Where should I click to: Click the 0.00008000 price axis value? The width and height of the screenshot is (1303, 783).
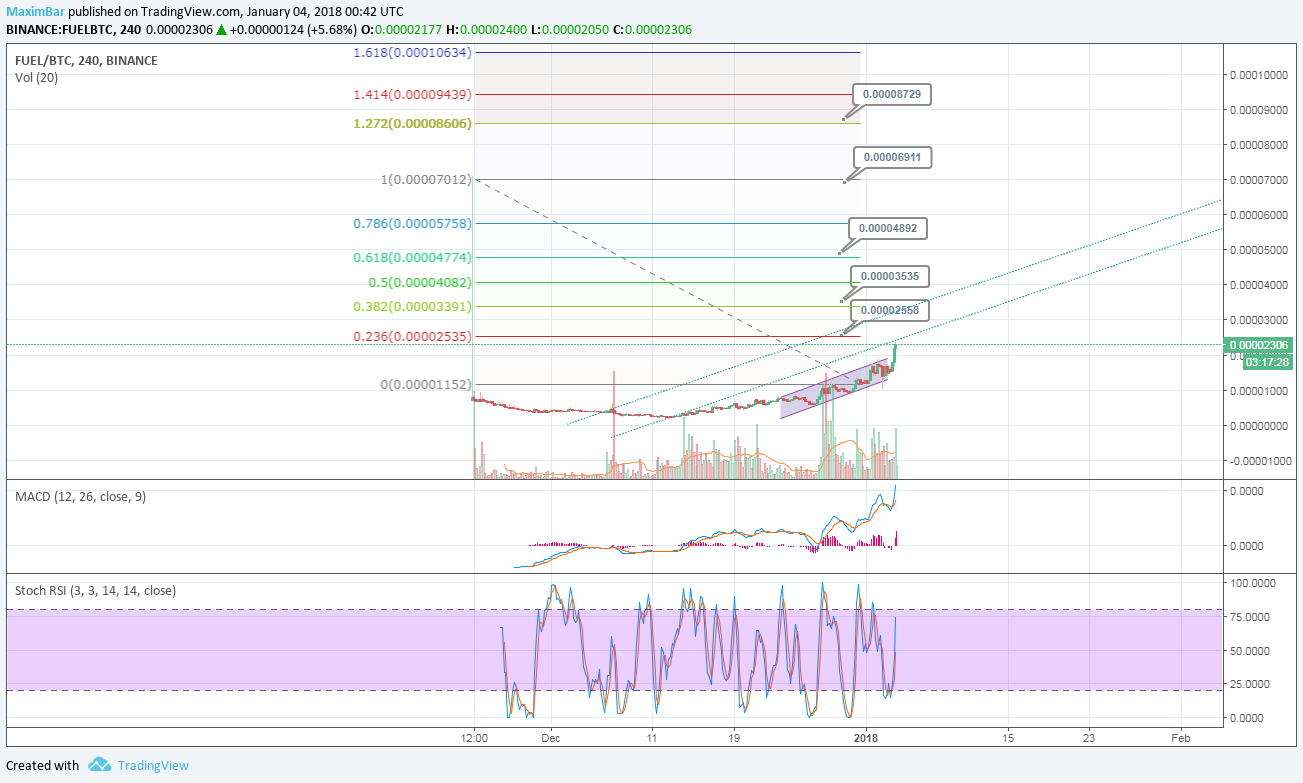point(1260,144)
